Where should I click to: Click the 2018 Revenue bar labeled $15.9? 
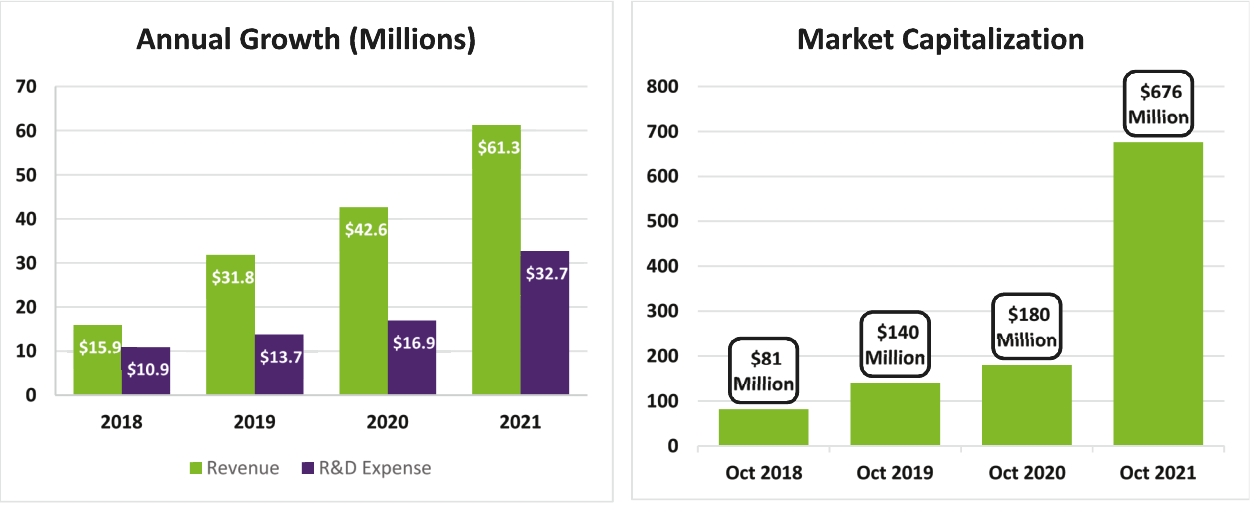97,360
